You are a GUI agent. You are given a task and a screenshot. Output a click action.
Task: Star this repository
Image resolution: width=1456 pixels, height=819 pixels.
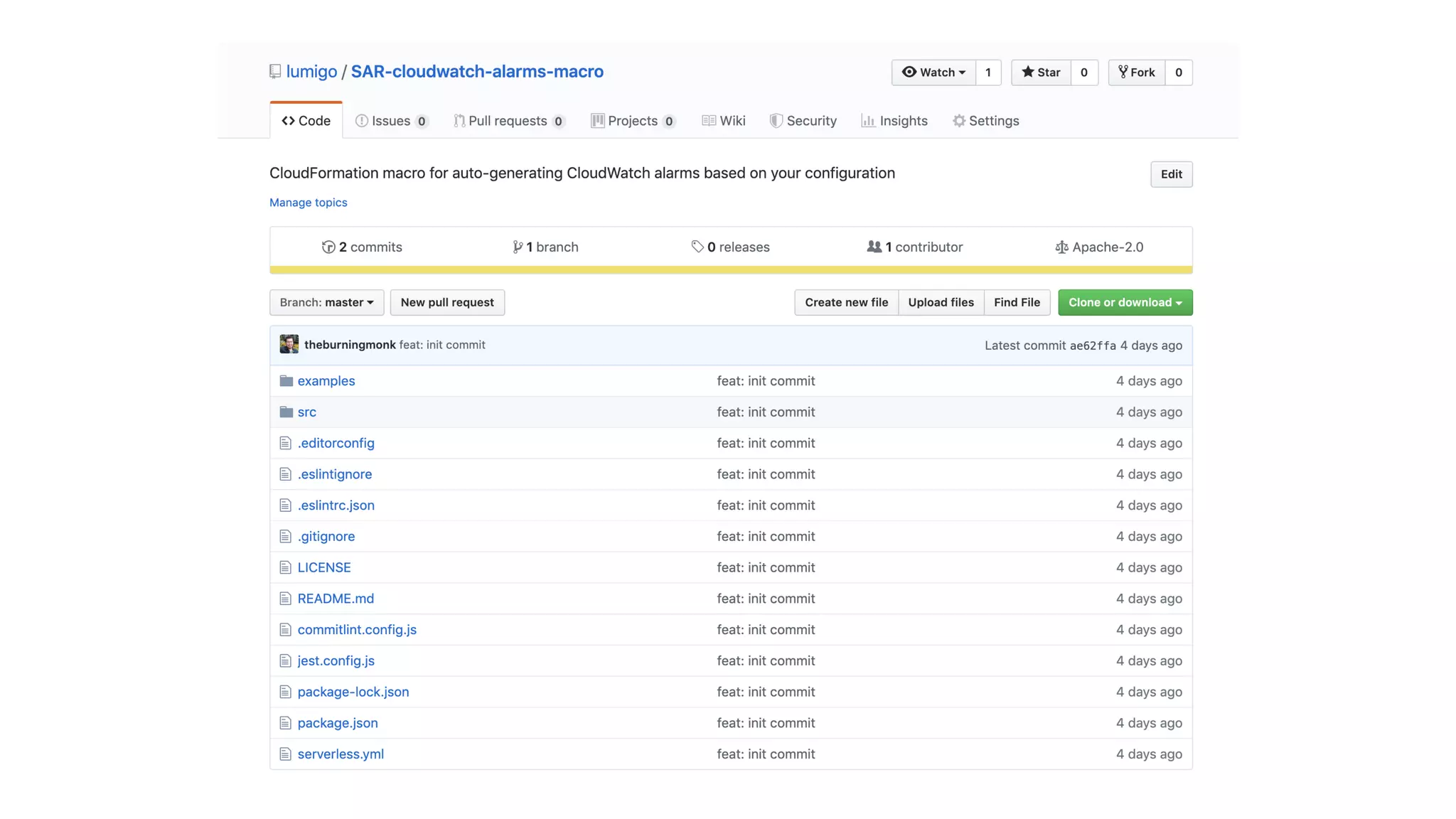pyautogui.click(x=1041, y=73)
